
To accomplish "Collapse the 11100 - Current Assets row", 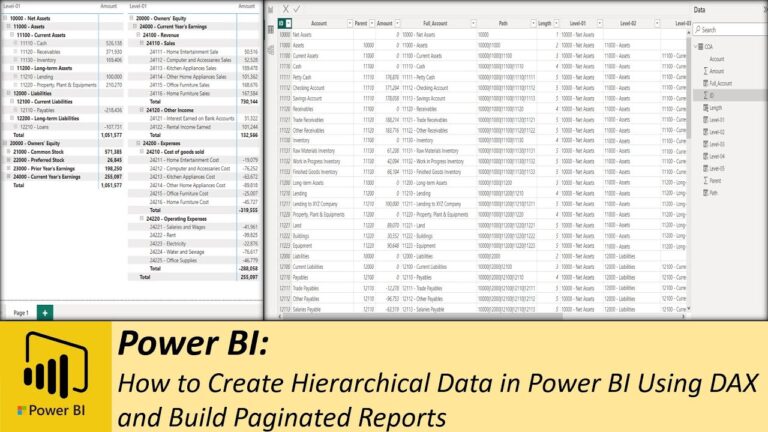I will pos(12,35).
